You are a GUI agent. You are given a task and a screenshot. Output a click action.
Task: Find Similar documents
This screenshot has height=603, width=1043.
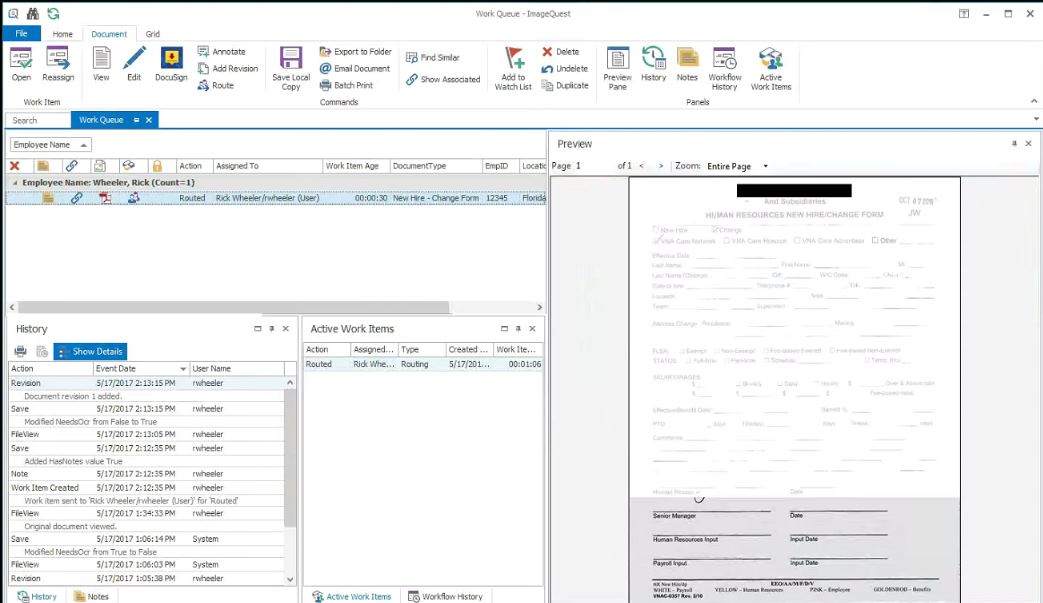click(432, 58)
